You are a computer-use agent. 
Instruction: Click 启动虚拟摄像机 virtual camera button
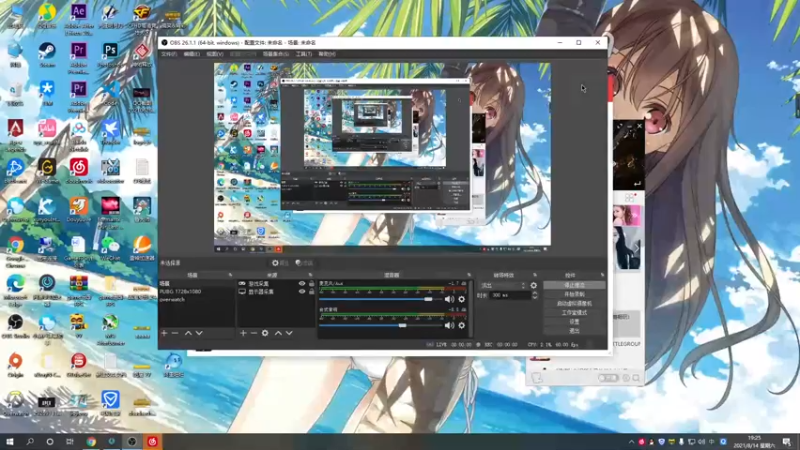tap(574, 304)
